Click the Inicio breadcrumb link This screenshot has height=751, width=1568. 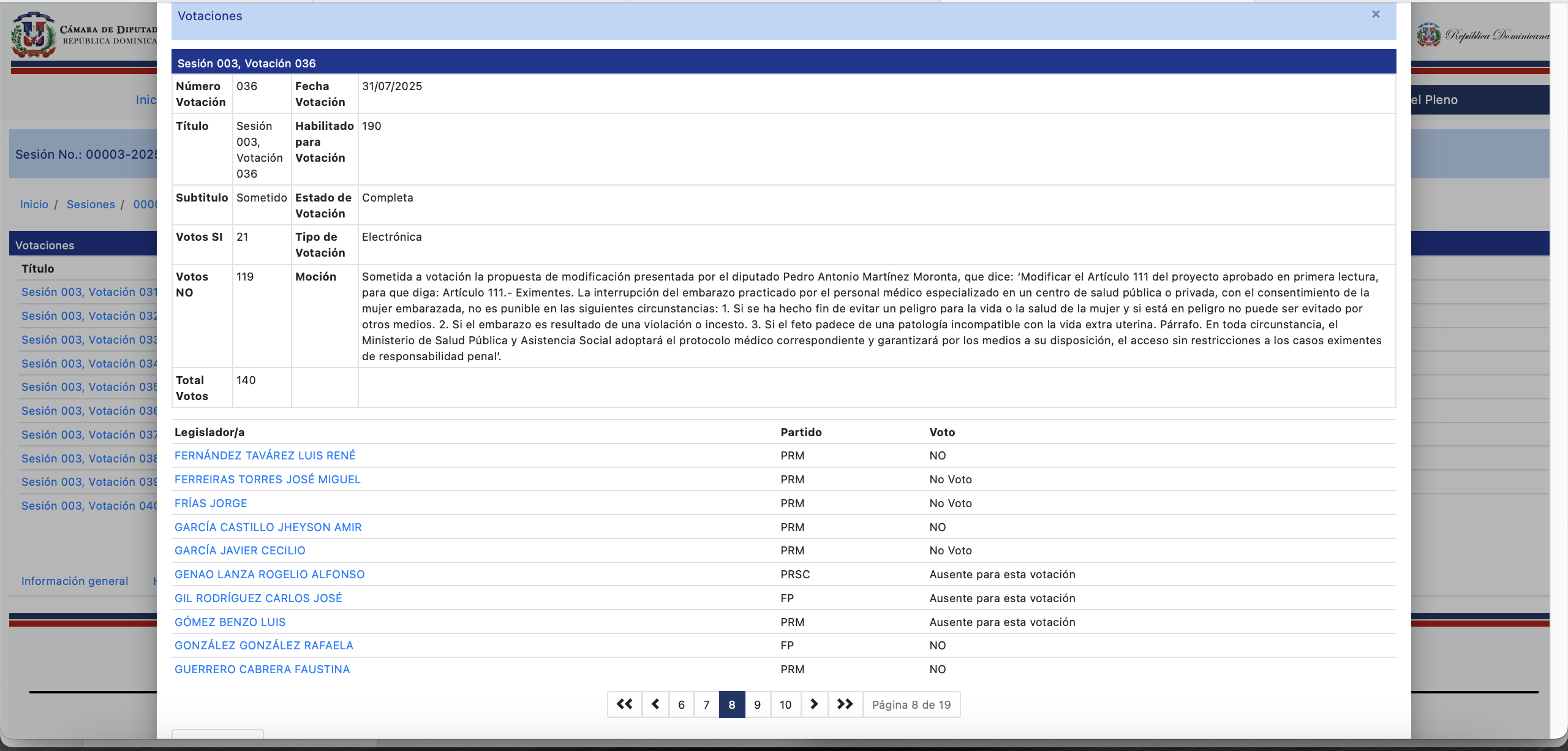tap(34, 205)
